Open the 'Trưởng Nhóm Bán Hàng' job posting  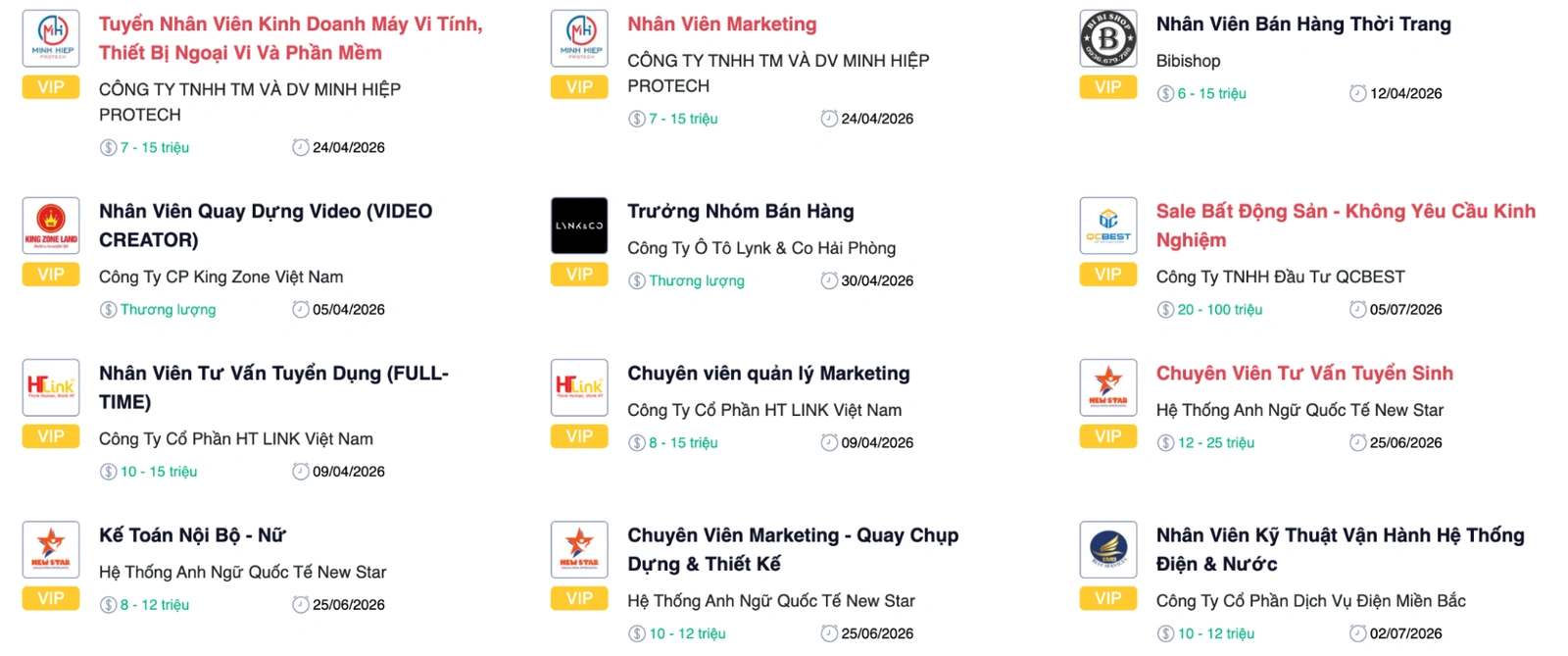[741, 211]
